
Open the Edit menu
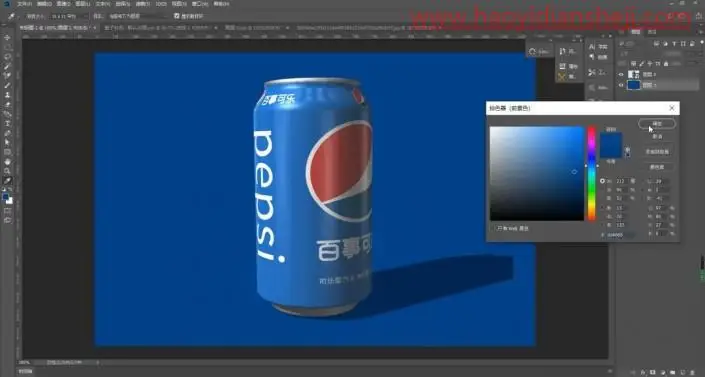44,4
